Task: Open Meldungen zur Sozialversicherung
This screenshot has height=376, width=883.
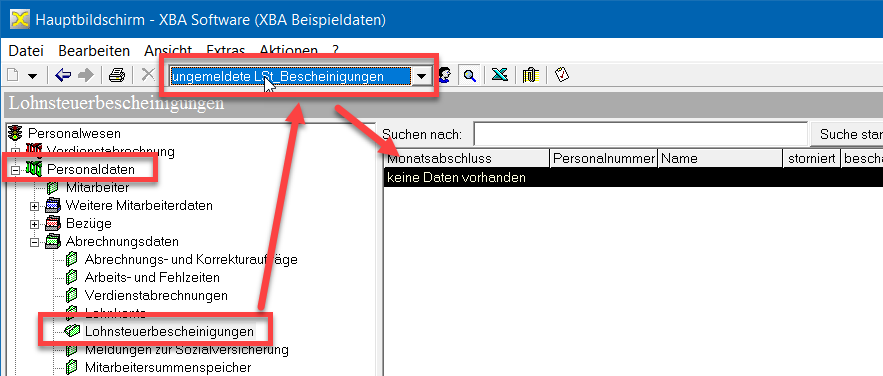Action: (x=186, y=350)
